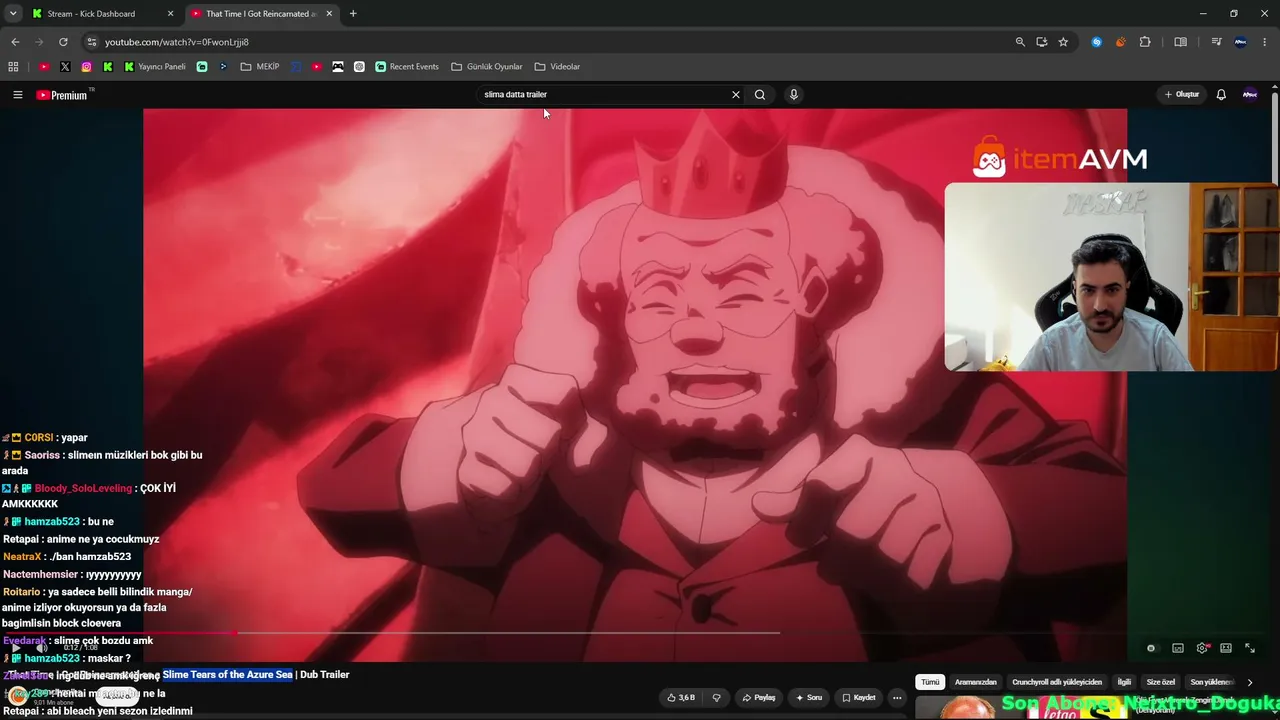
Task: Close the YouTube video tab
Action: [x=329, y=14]
